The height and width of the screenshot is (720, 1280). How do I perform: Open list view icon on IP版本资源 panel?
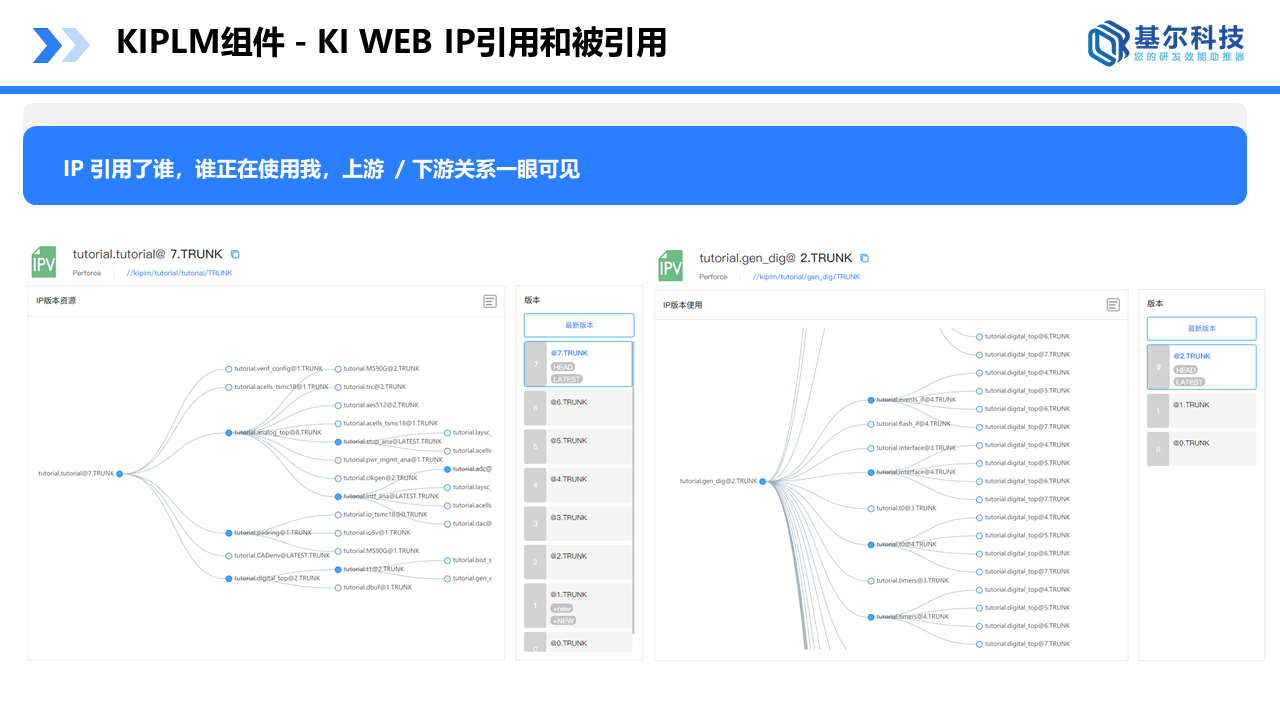tap(491, 301)
